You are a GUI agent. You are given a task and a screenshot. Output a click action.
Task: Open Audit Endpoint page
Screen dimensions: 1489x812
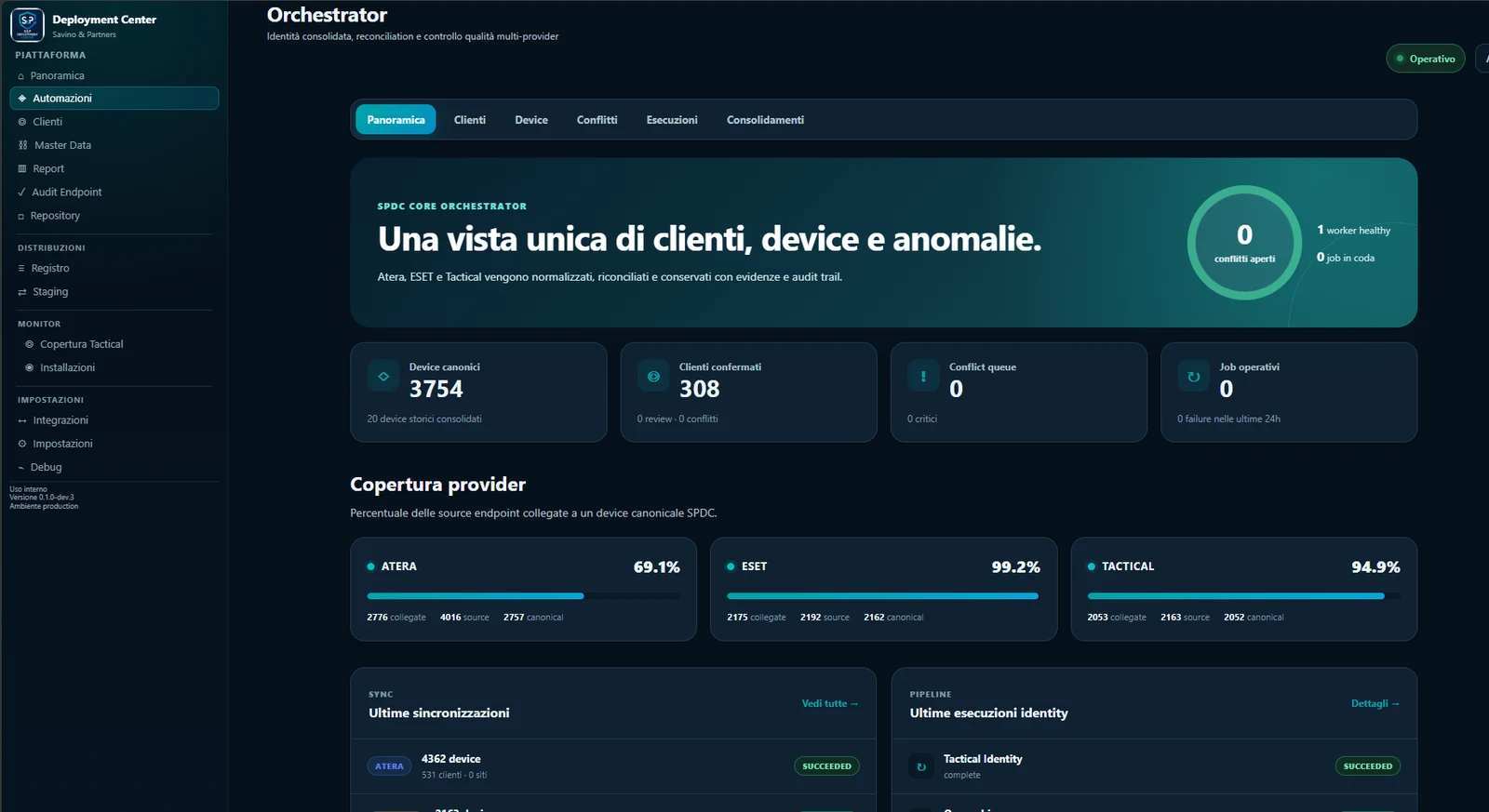pos(114,193)
